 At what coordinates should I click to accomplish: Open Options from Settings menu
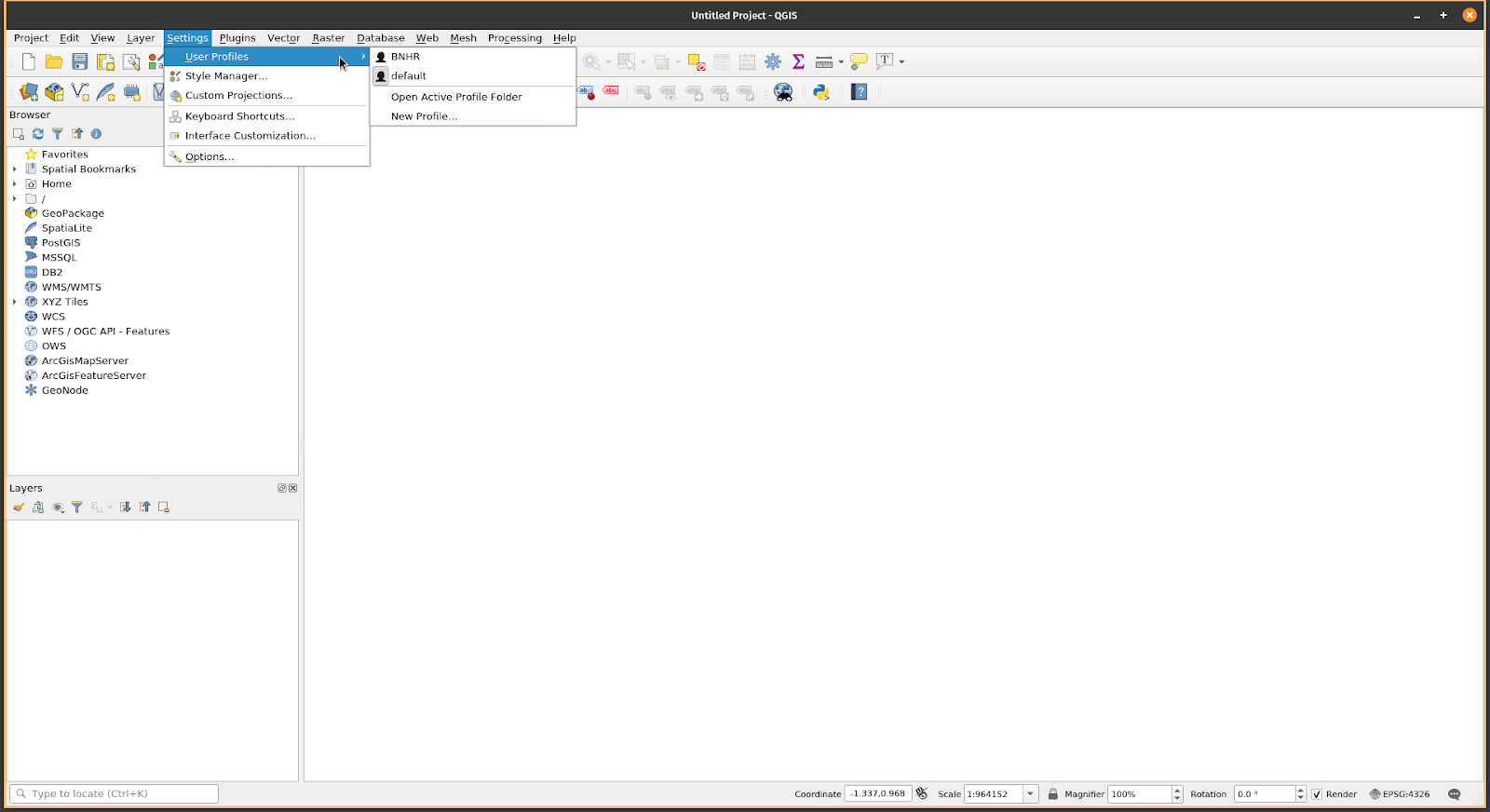267,157
